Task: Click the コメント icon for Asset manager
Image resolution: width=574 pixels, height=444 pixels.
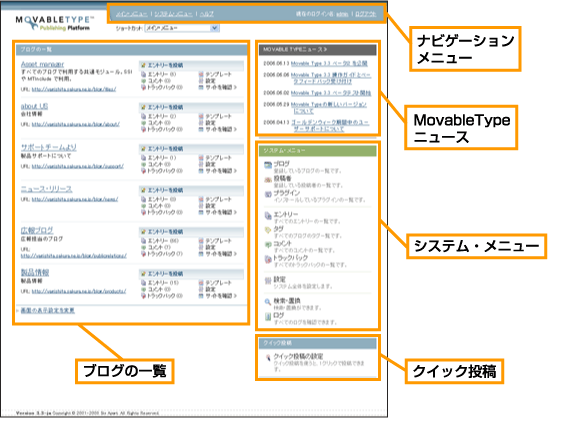Action: tap(144, 81)
